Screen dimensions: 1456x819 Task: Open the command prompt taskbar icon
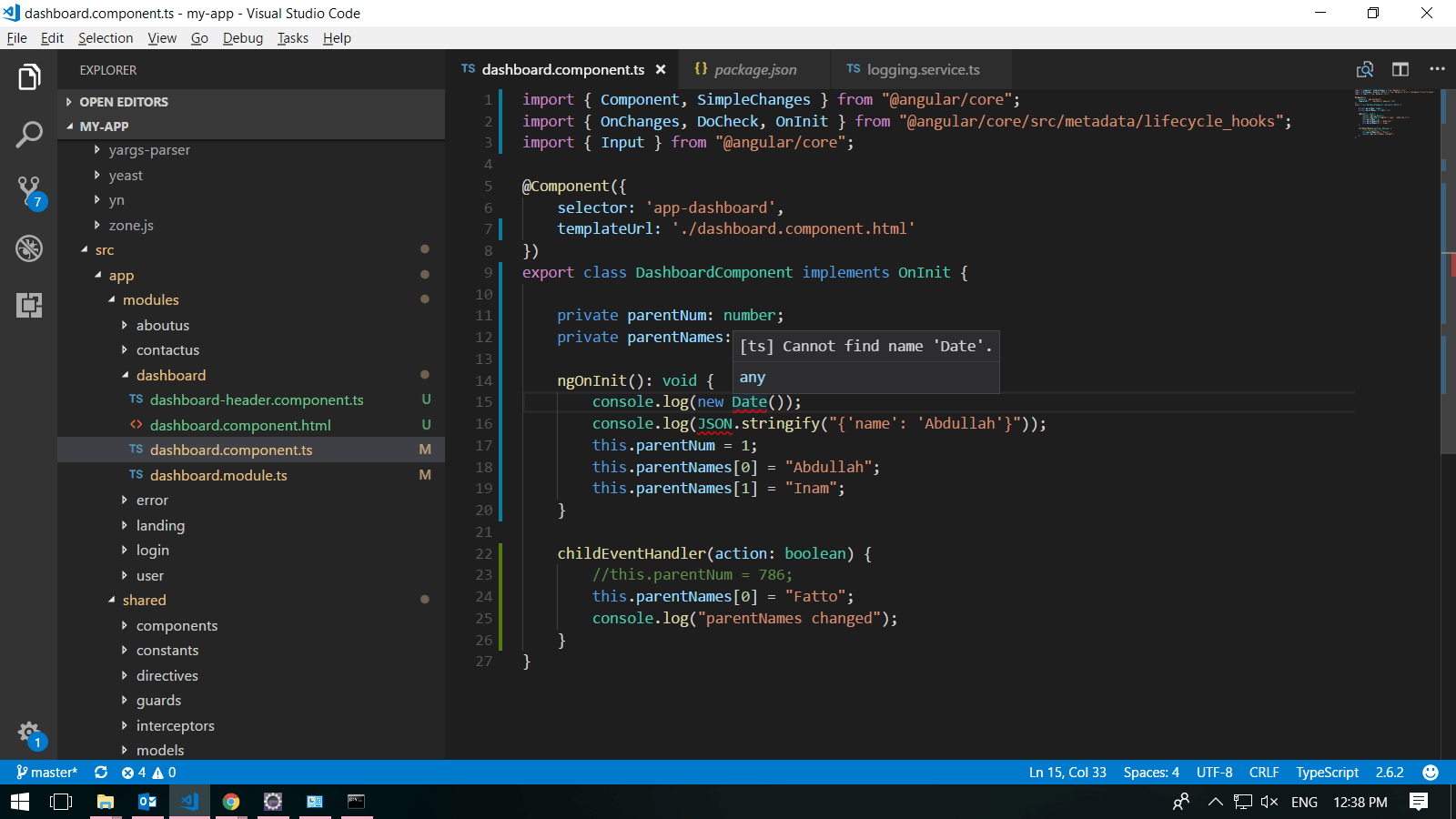[356, 802]
